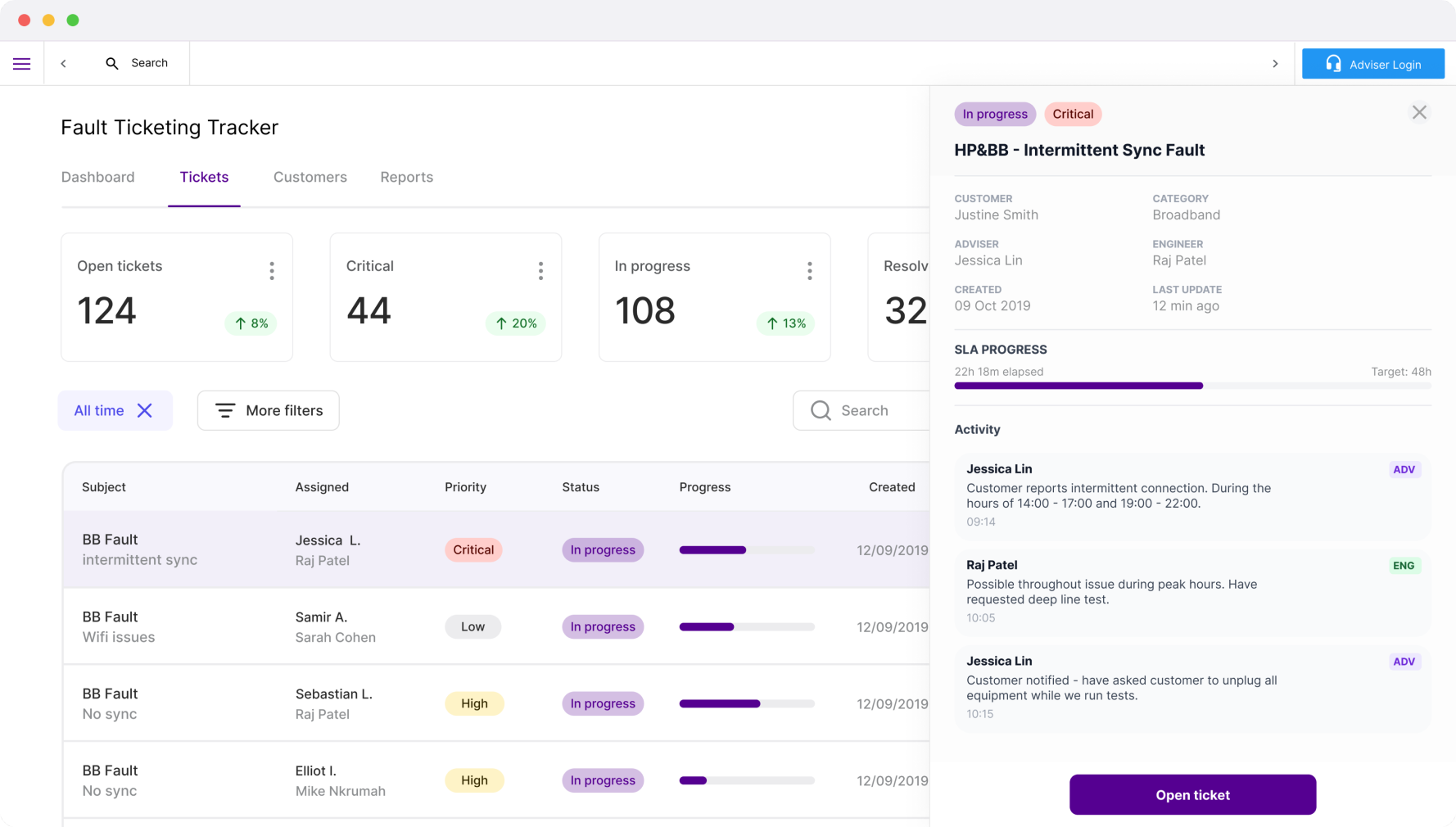Click the headset icon on Adviser Login
The height and width of the screenshot is (827, 1456).
click(x=1333, y=64)
